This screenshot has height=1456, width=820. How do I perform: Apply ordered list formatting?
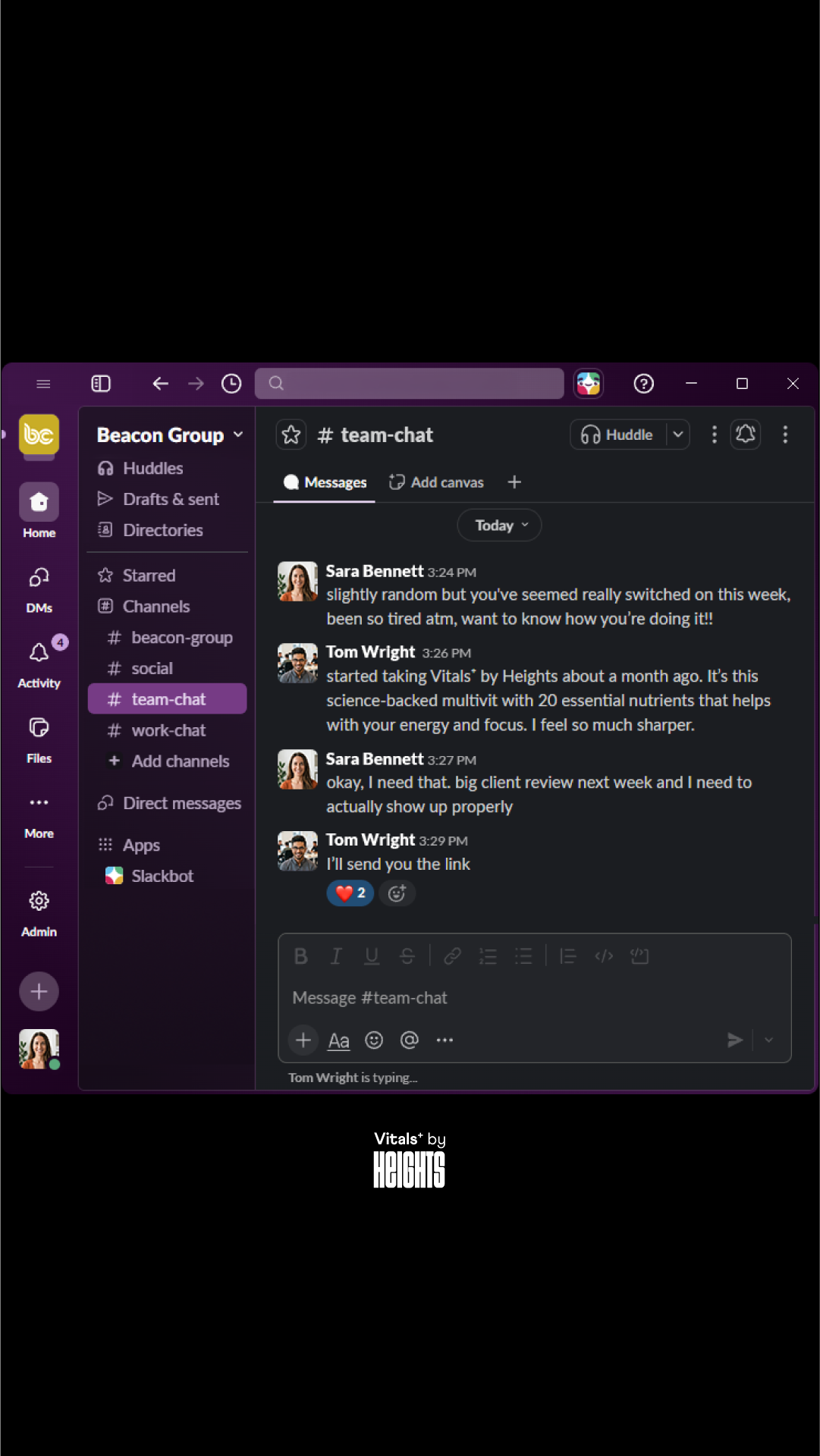pyautogui.click(x=488, y=956)
